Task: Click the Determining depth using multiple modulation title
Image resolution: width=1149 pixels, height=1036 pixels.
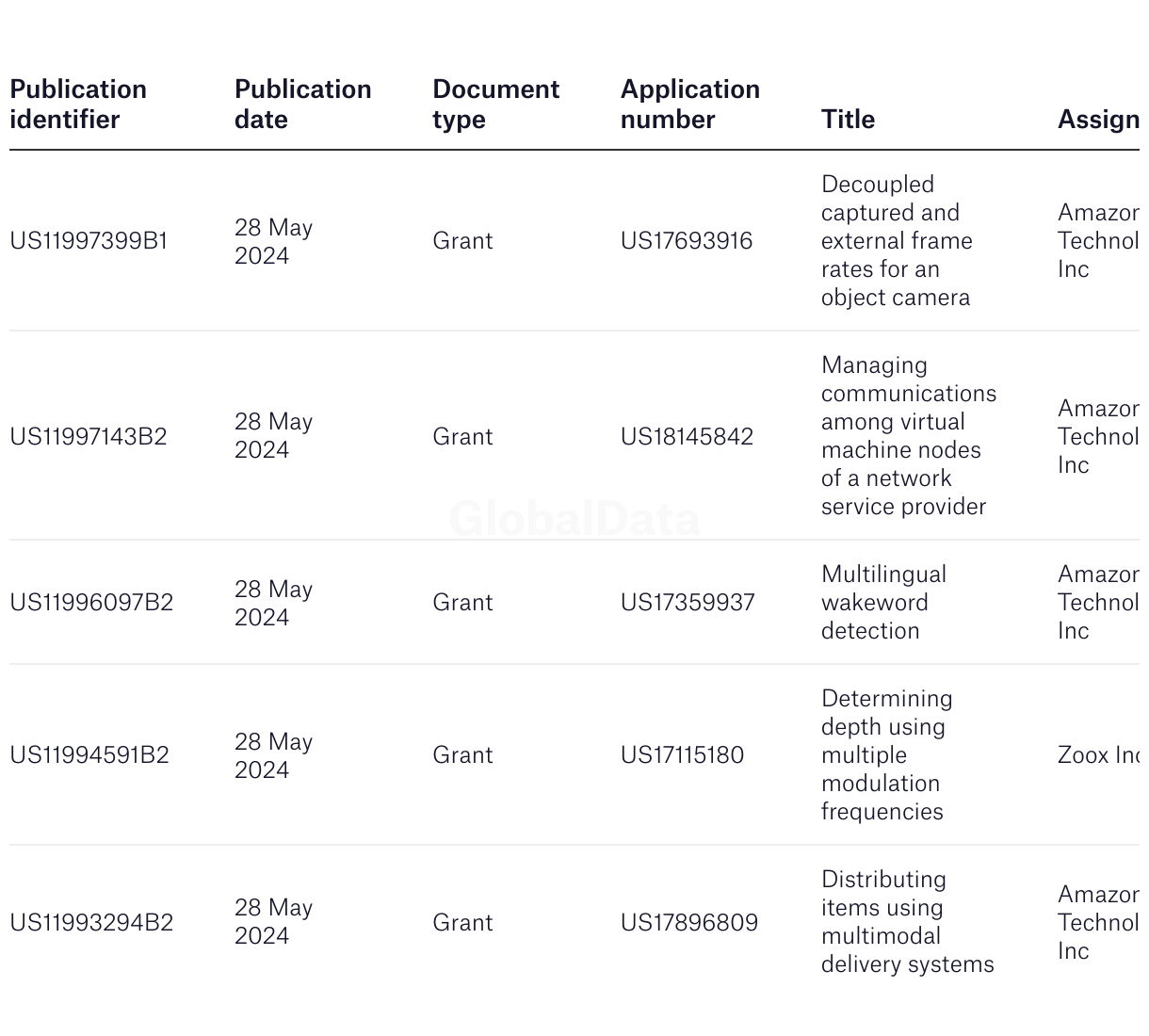Action: [x=887, y=755]
